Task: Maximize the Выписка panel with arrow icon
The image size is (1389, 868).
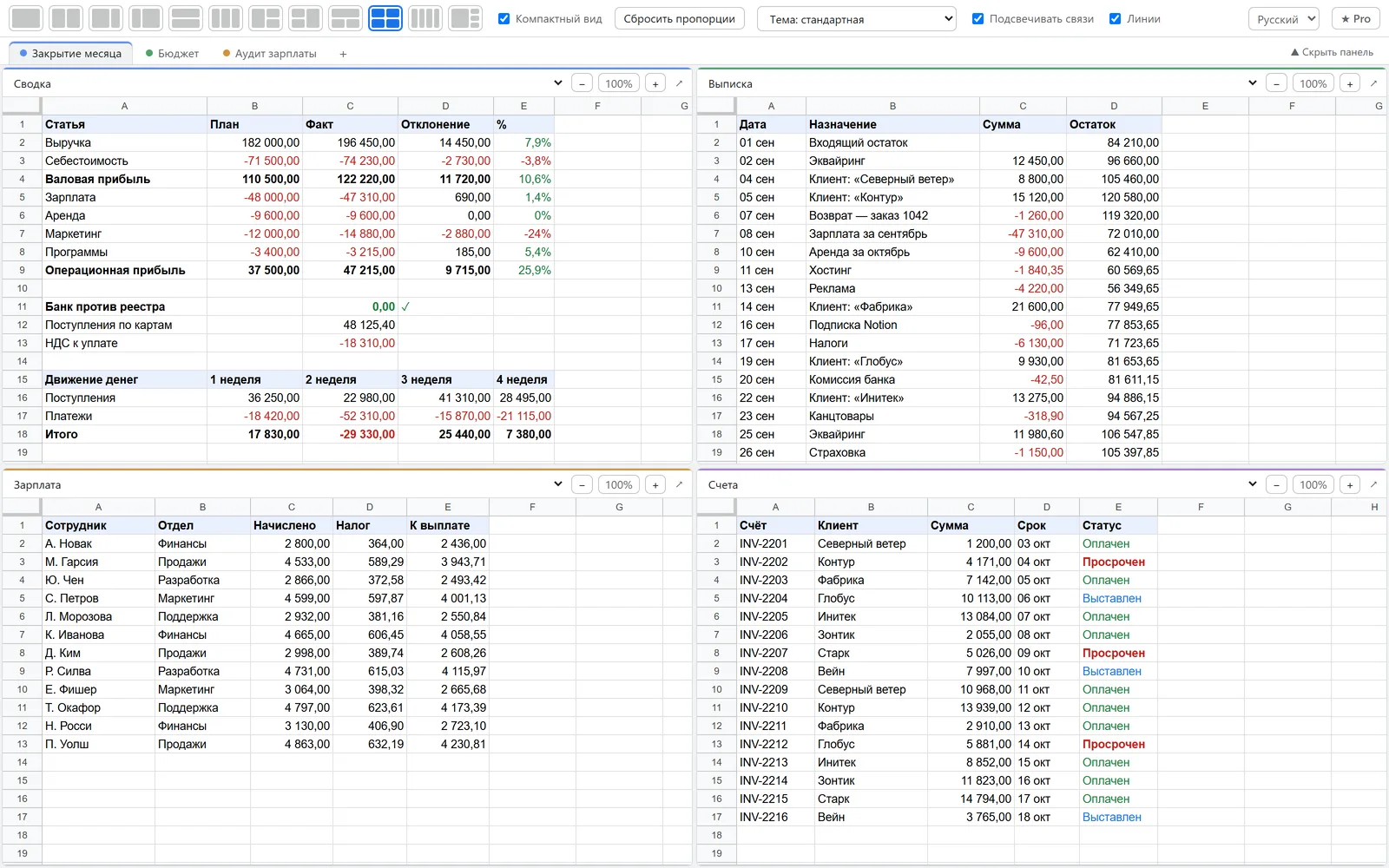Action: 1373,83
